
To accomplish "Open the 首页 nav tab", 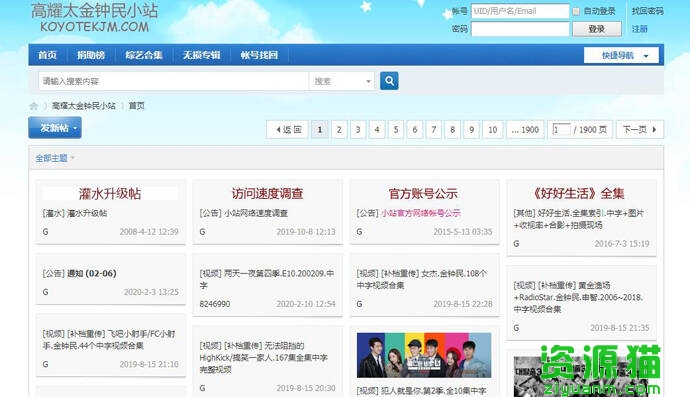I will click(47, 55).
